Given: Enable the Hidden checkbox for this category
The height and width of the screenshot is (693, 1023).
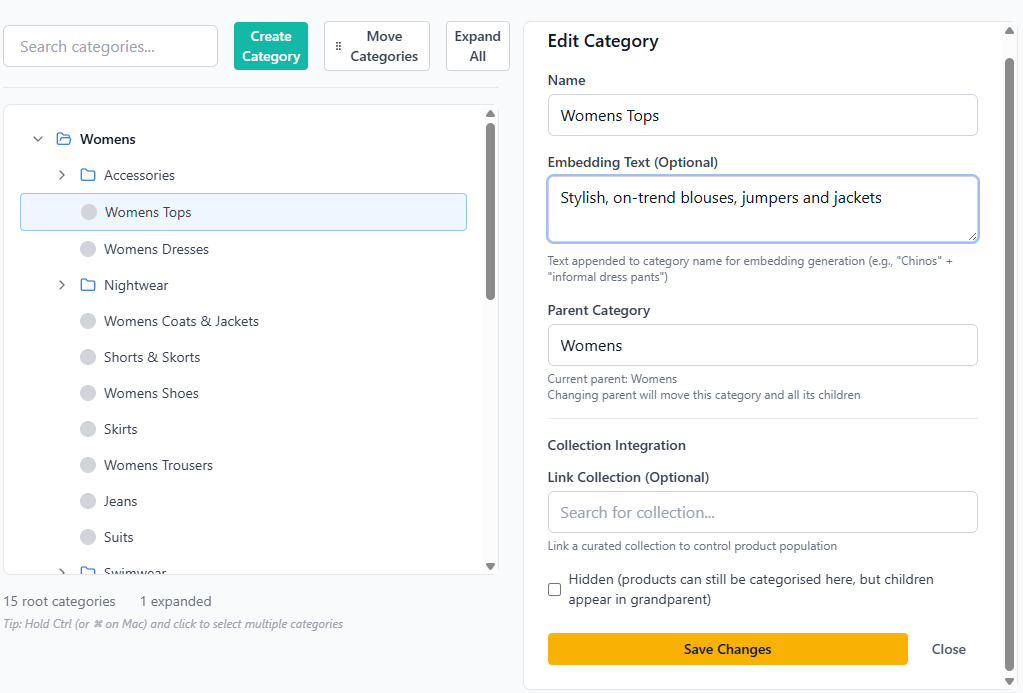Looking at the screenshot, I should (x=554, y=589).
